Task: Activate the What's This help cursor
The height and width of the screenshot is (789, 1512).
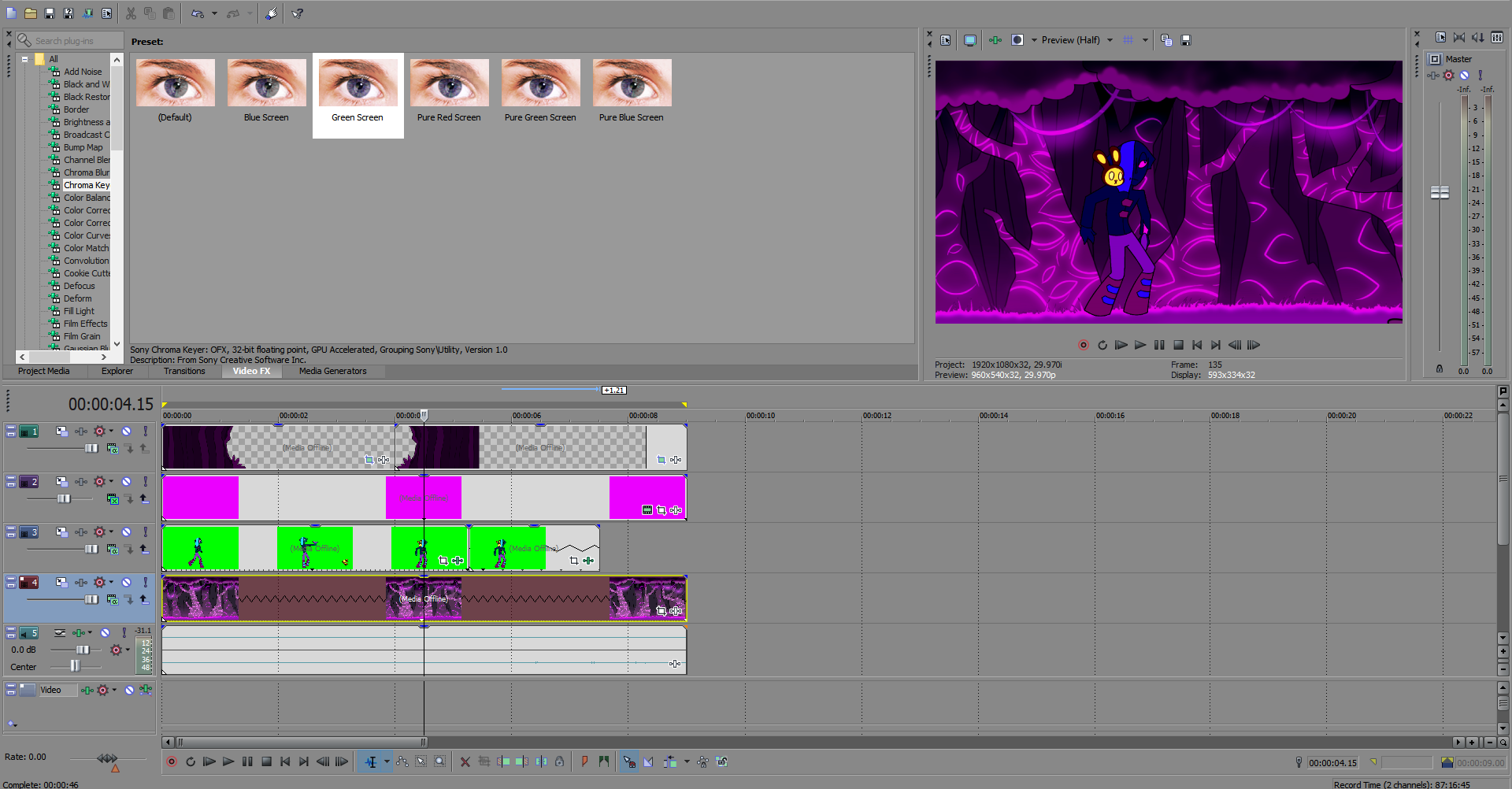Action: 298,13
